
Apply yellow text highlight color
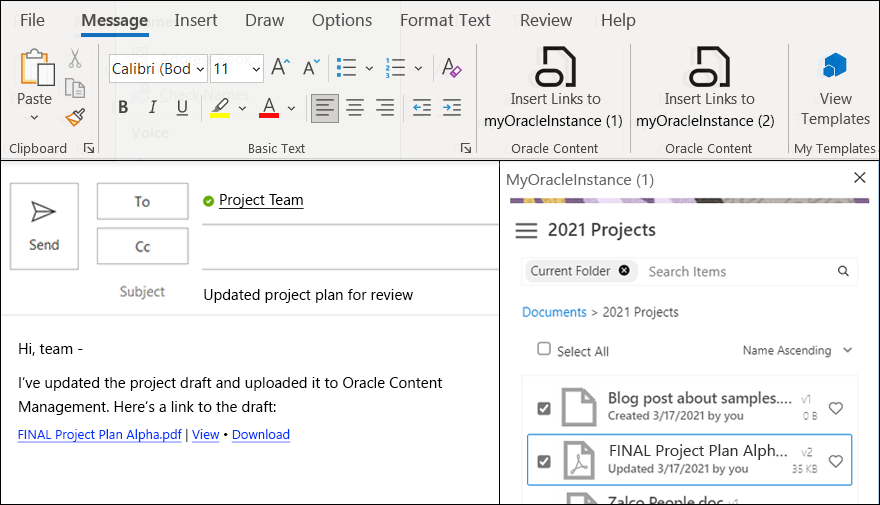tap(220, 108)
